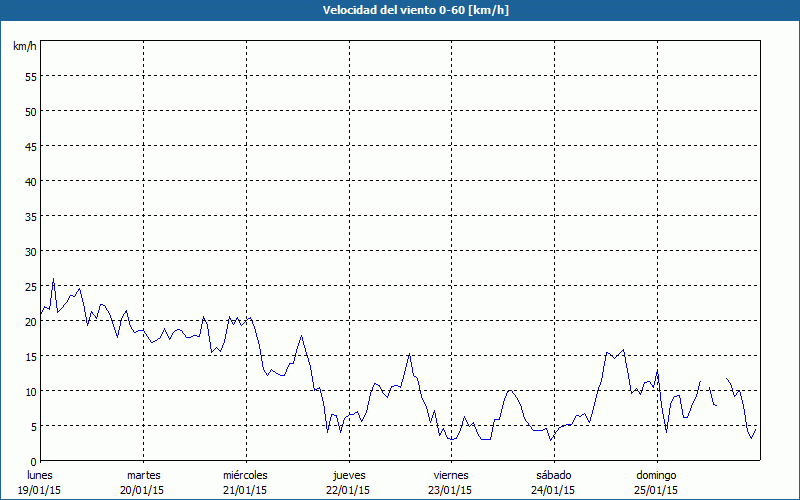Image resolution: width=800 pixels, height=500 pixels.
Task: Click the chart title 'Velocidad del viento'
Action: (x=400, y=10)
